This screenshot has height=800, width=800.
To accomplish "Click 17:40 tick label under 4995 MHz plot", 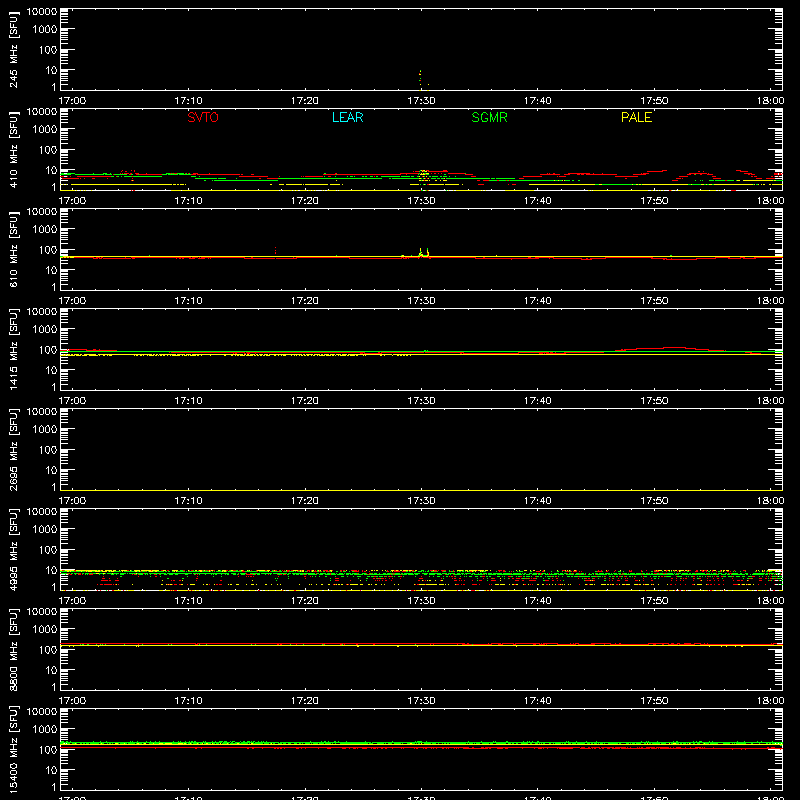I will click(x=537, y=601).
